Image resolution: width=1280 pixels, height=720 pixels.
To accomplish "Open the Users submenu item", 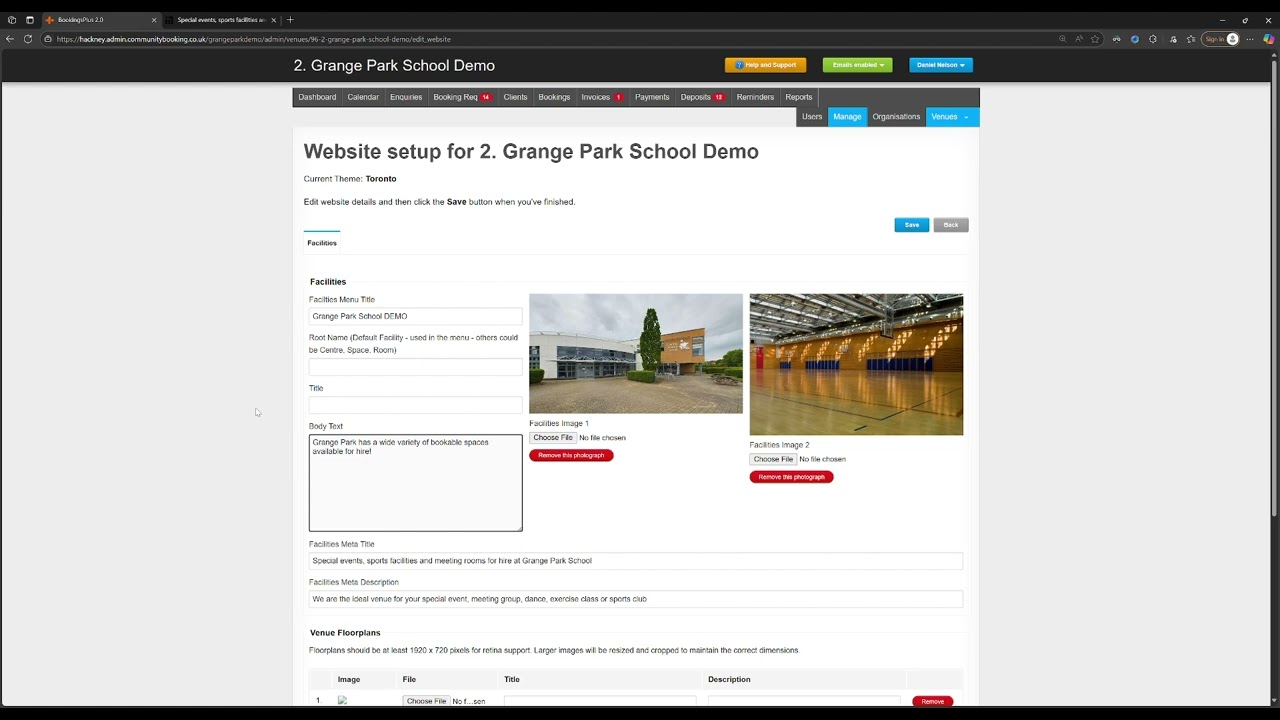I will pos(812,117).
